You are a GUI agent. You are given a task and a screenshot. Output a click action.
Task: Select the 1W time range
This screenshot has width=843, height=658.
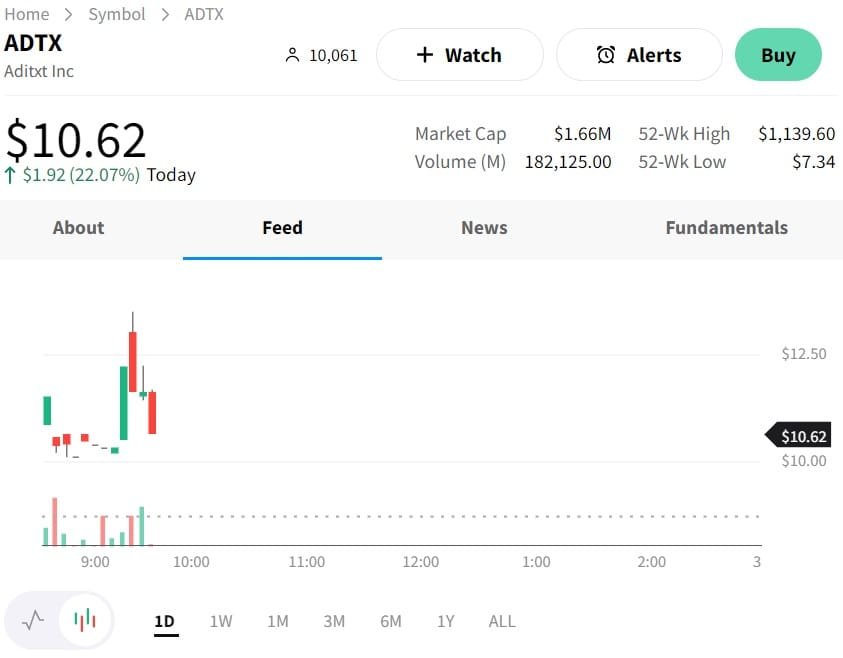point(221,621)
